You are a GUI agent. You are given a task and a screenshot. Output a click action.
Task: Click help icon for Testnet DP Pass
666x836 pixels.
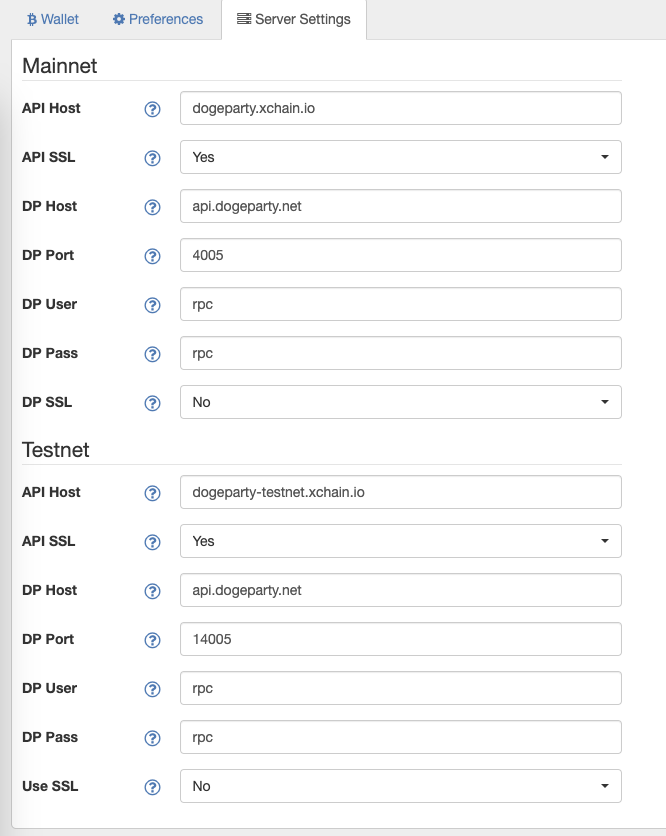[153, 738]
